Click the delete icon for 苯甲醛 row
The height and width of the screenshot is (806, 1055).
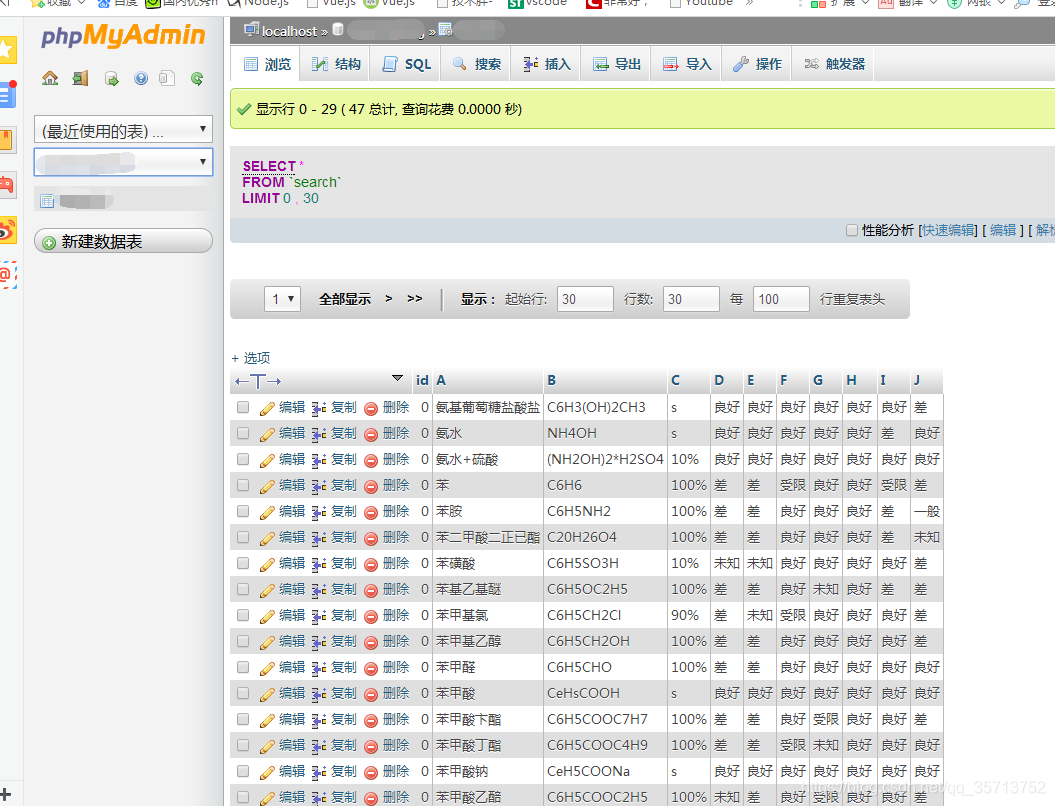coord(371,668)
